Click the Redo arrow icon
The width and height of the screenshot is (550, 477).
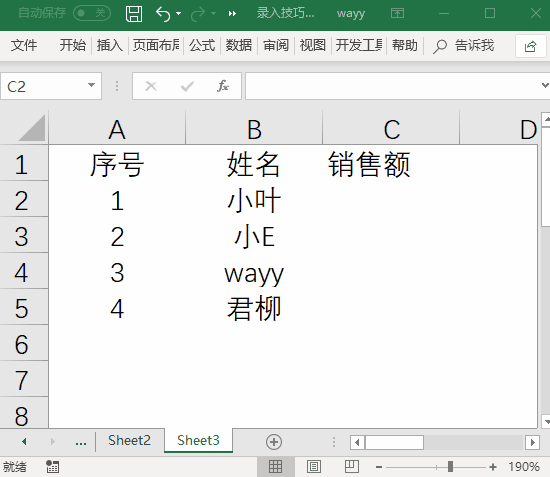(x=198, y=14)
